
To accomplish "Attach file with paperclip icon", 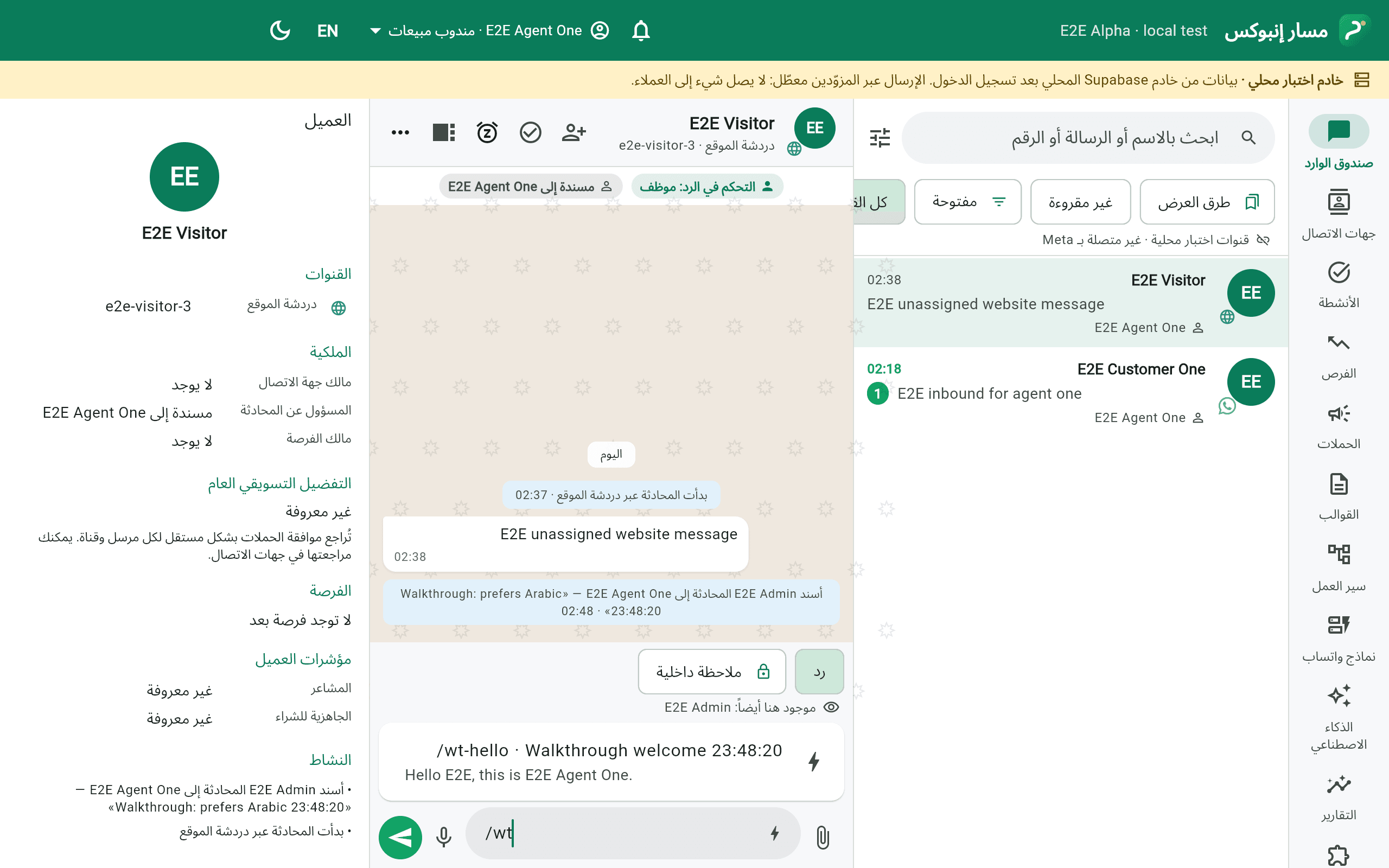I will coord(823,837).
